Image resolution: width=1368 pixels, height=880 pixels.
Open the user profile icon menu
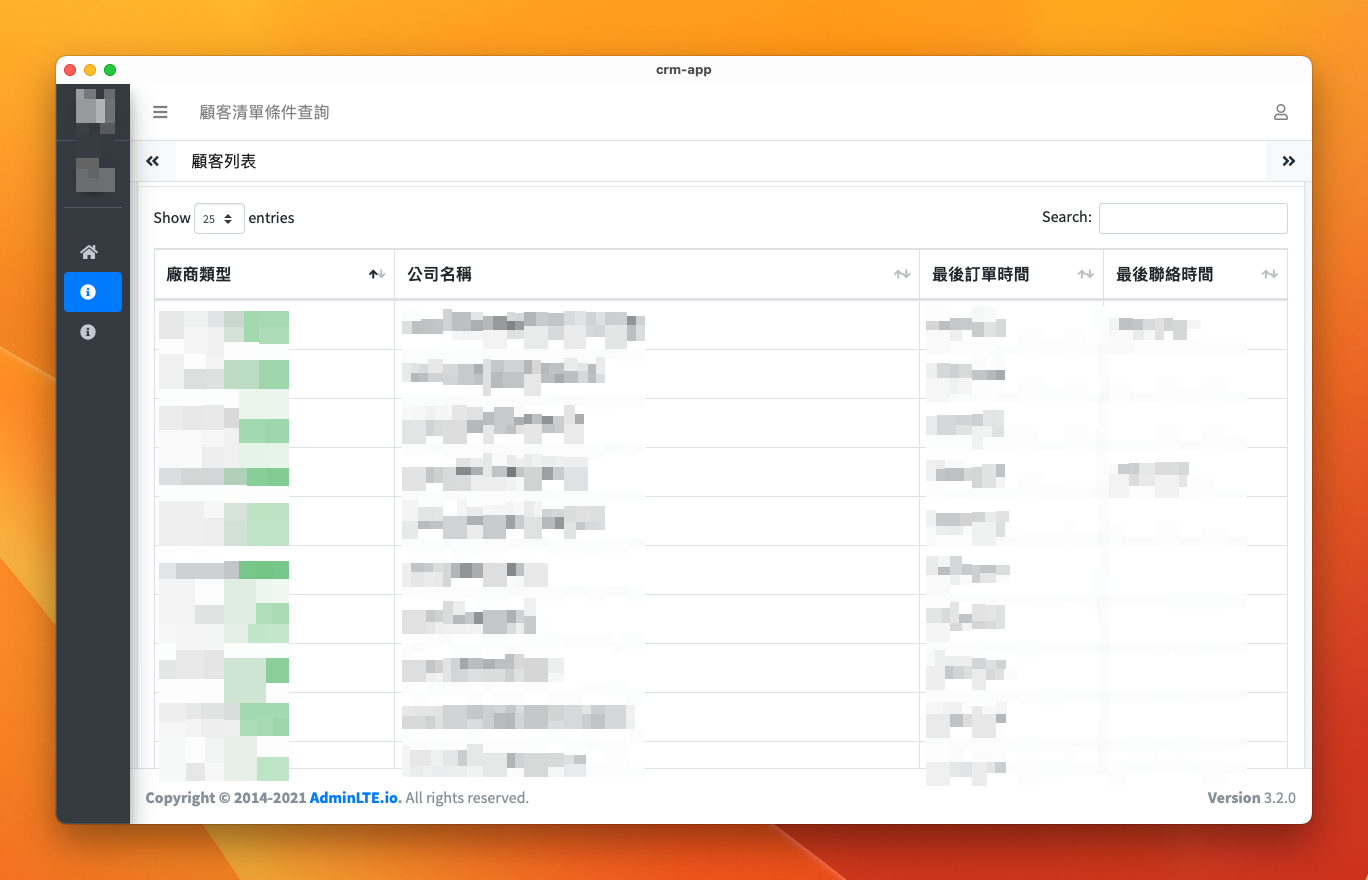[x=1280, y=112]
